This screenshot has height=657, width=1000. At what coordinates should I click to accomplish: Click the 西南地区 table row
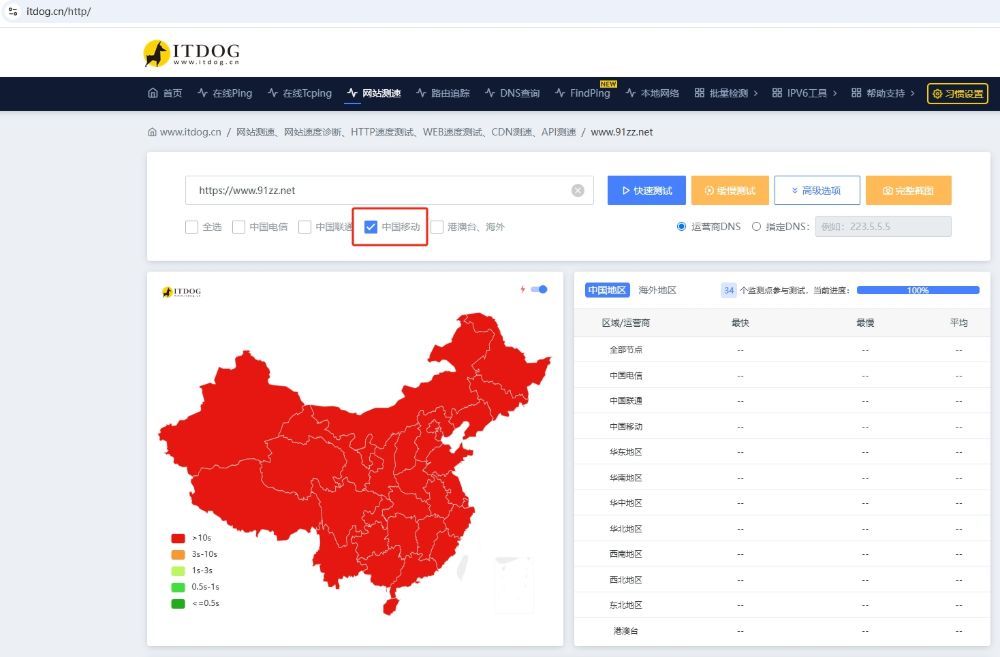pos(782,554)
